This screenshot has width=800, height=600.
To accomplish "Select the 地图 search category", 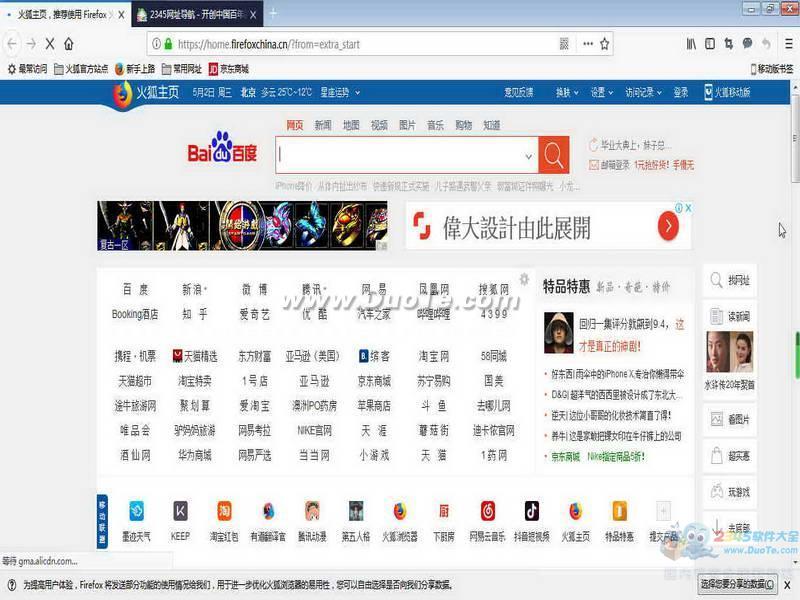I will coord(351,125).
